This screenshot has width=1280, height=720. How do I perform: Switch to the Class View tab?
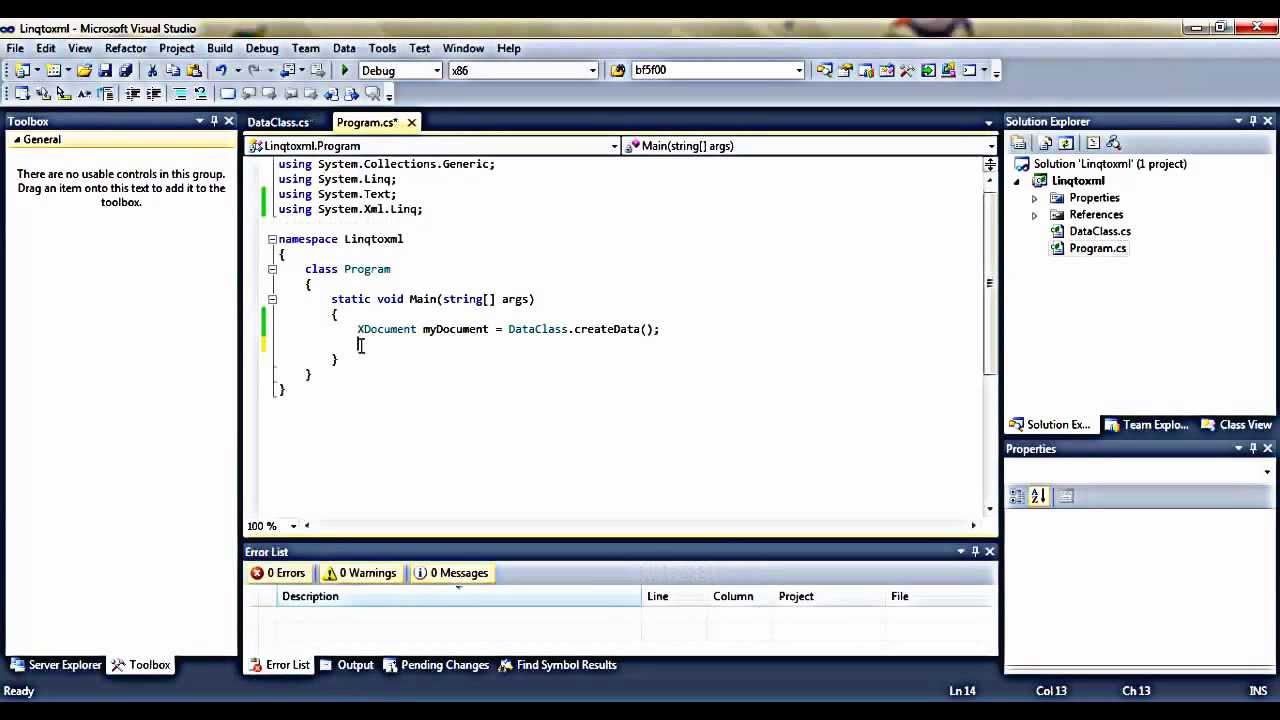coord(1237,425)
